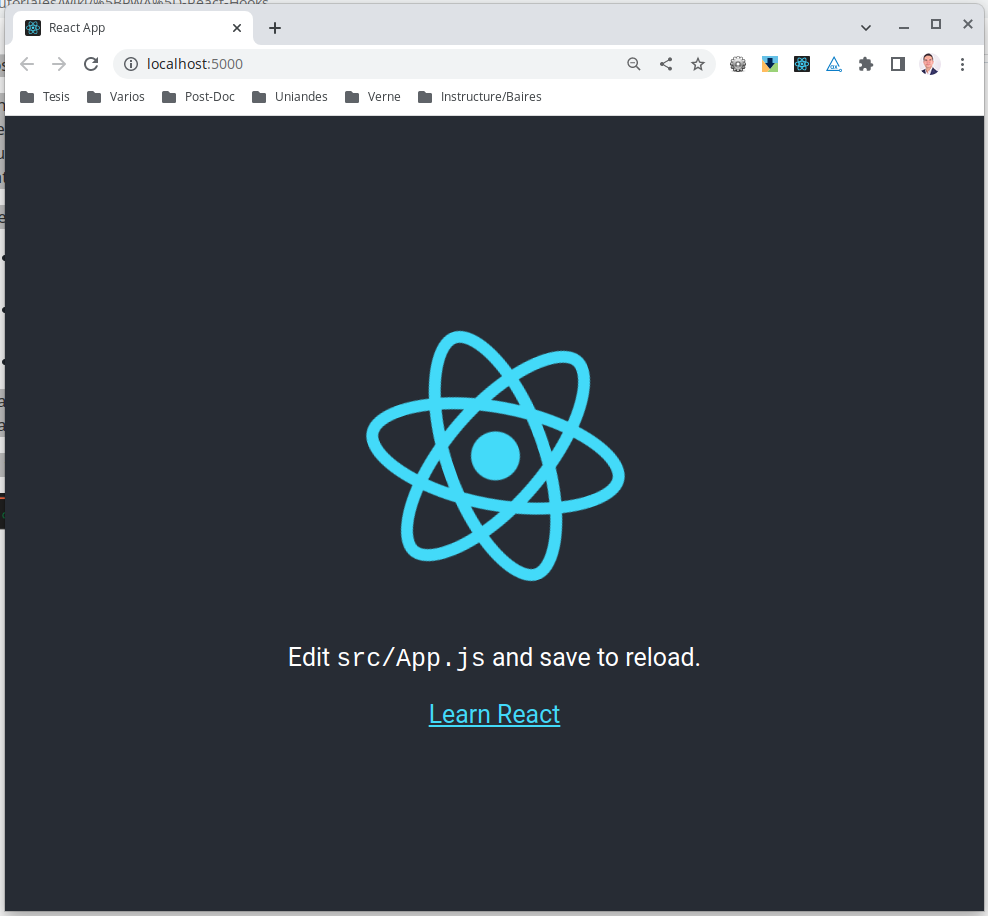Close the React App tab
The height and width of the screenshot is (916, 988).
237,28
